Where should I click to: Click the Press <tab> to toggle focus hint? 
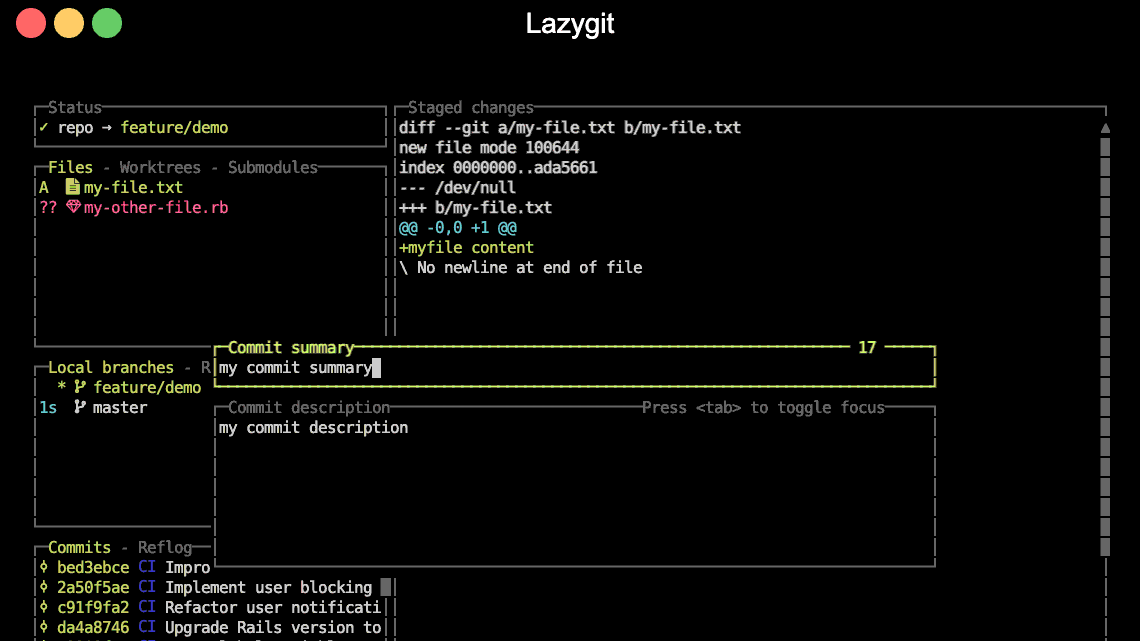(x=763, y=407)
